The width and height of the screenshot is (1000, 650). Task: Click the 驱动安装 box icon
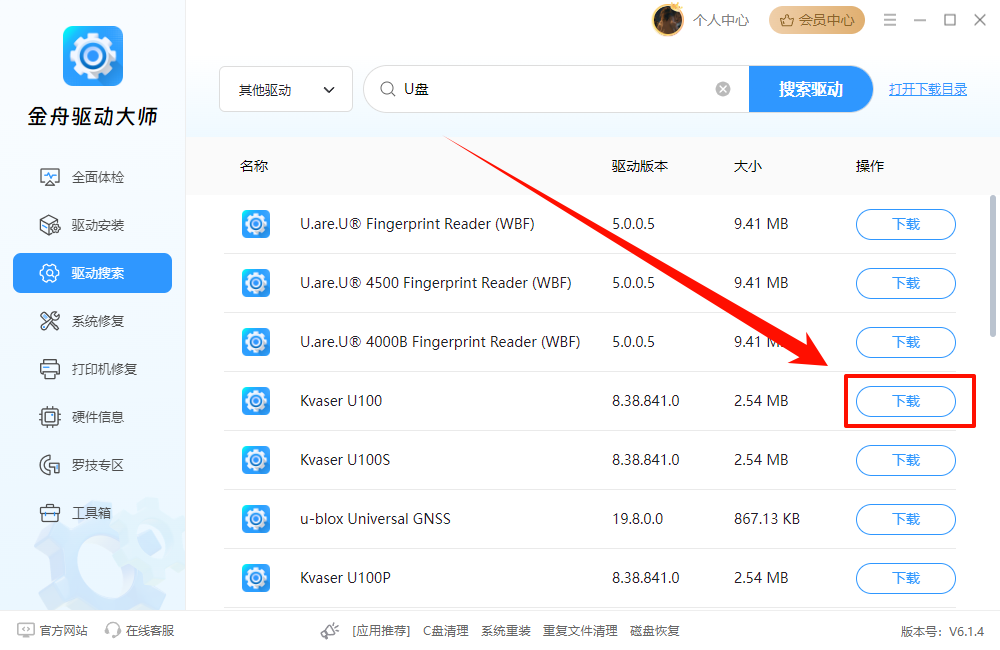(x=50, y=225)
